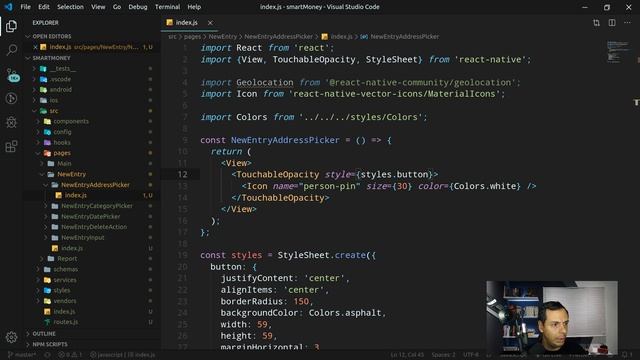Screen dimensions: 640x360
Task: Open the bug-shaped debugger icon in activity bar
Action: (11, 122)
